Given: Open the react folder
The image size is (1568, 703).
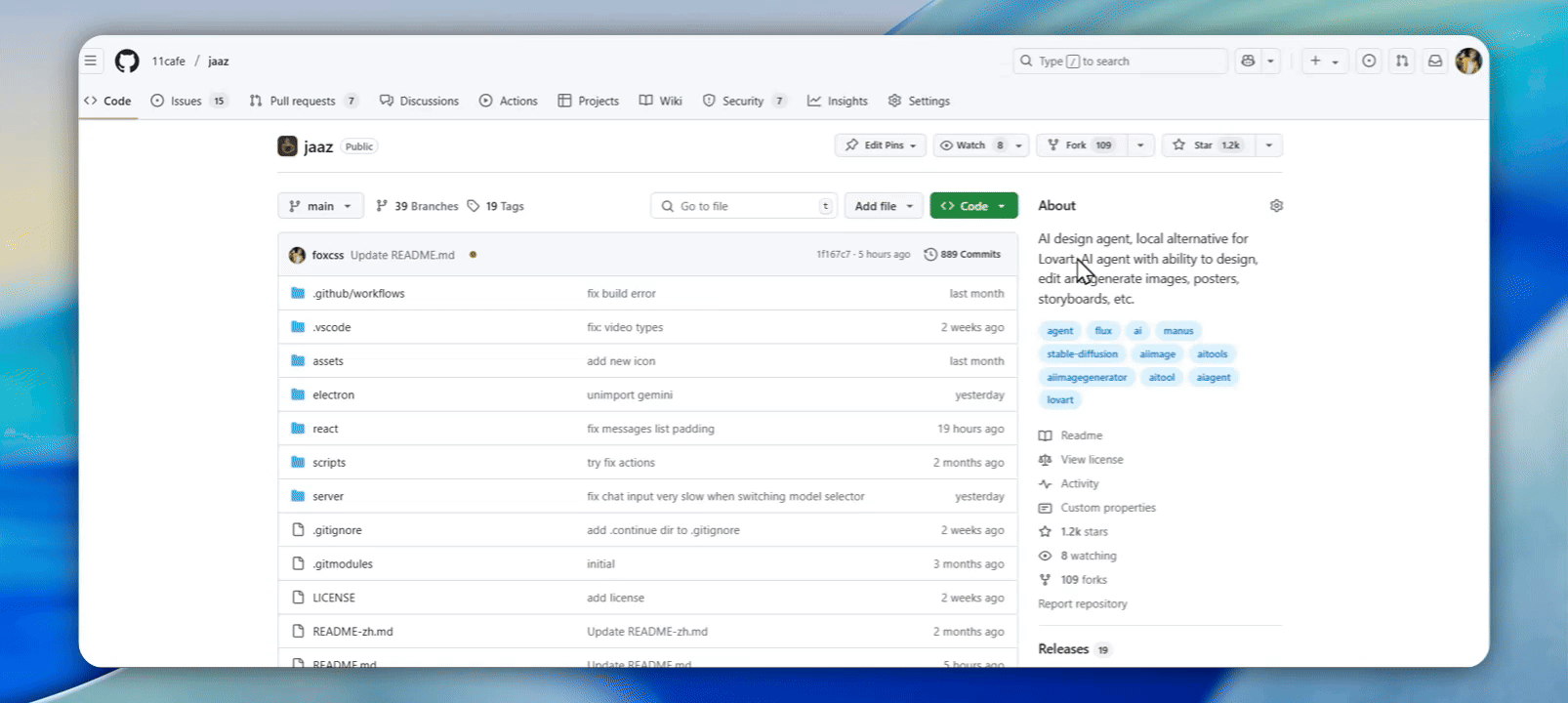Looking at the screenshot, I should pos(325,429).
